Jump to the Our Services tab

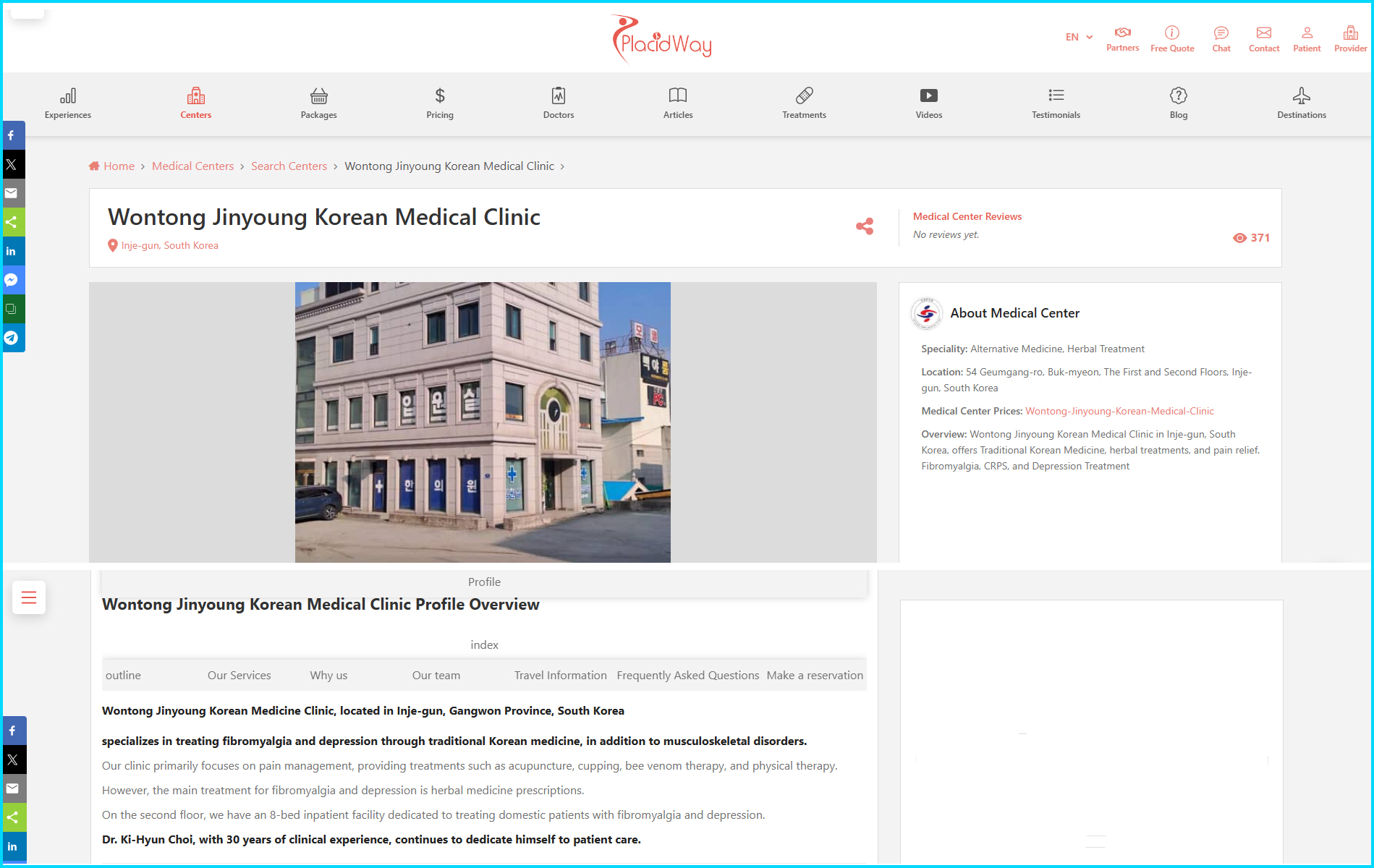click(239, 675)
